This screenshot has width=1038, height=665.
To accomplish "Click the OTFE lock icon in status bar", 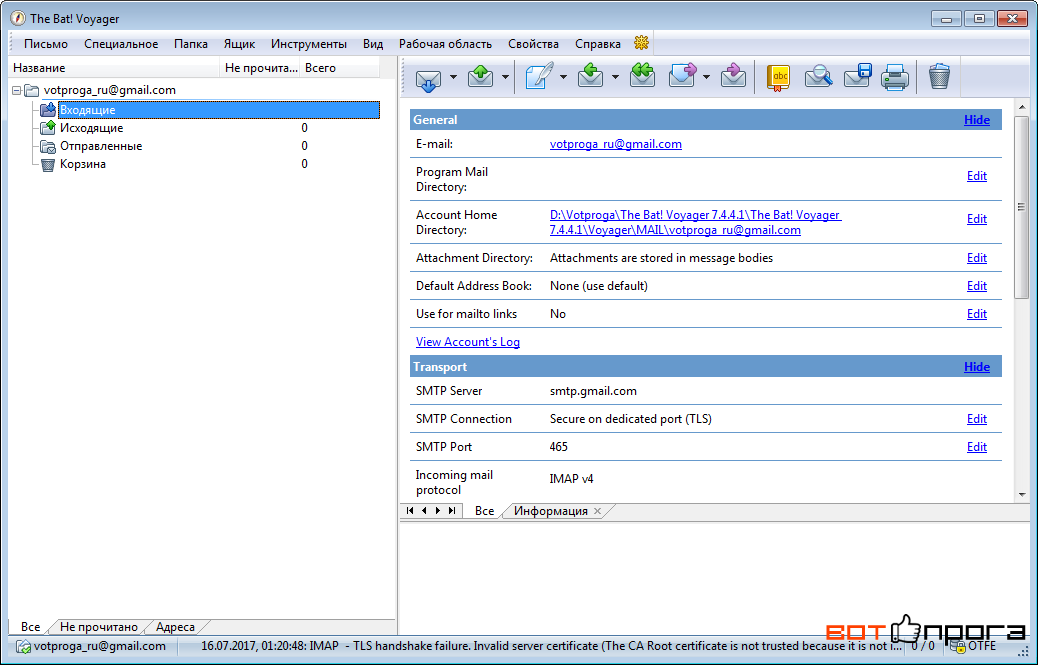I will [957, 646].
